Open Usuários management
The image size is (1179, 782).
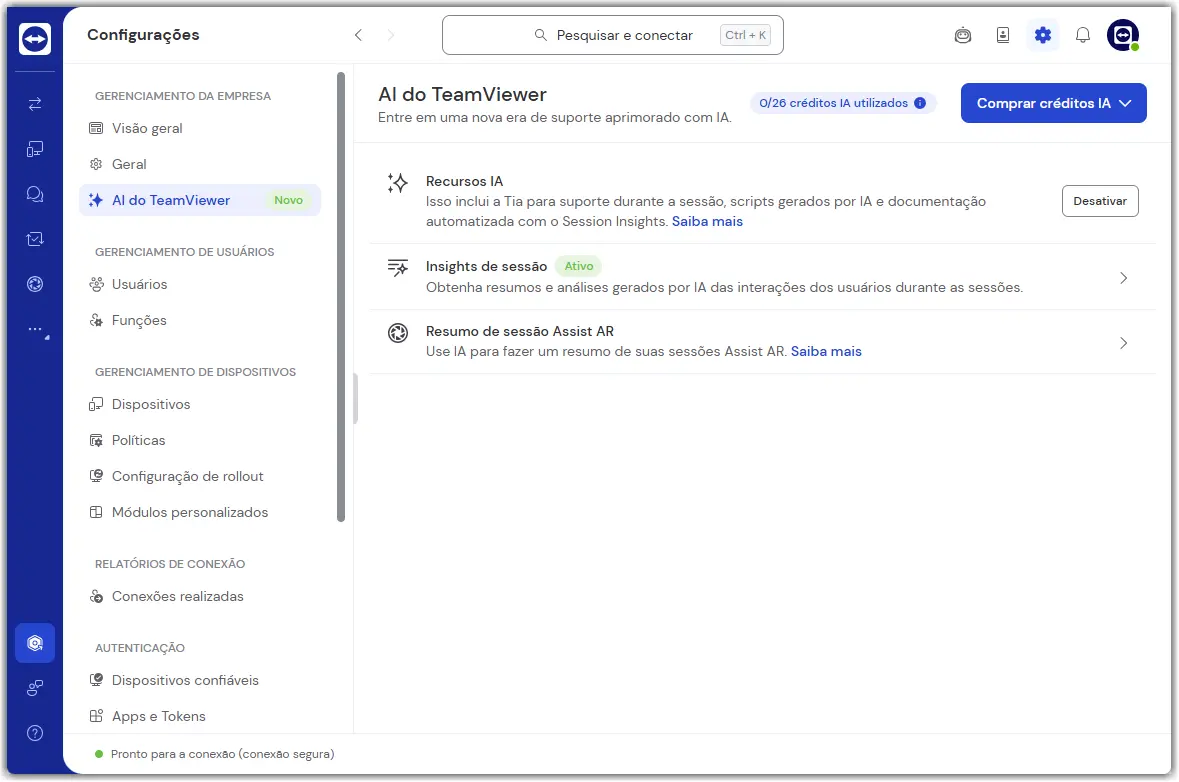point(199,284)
